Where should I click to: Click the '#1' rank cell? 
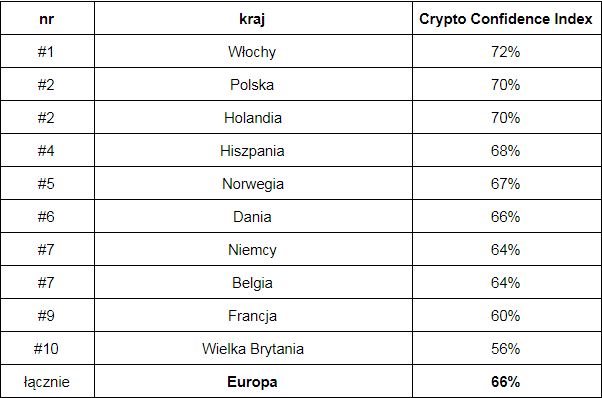(46, 52)
